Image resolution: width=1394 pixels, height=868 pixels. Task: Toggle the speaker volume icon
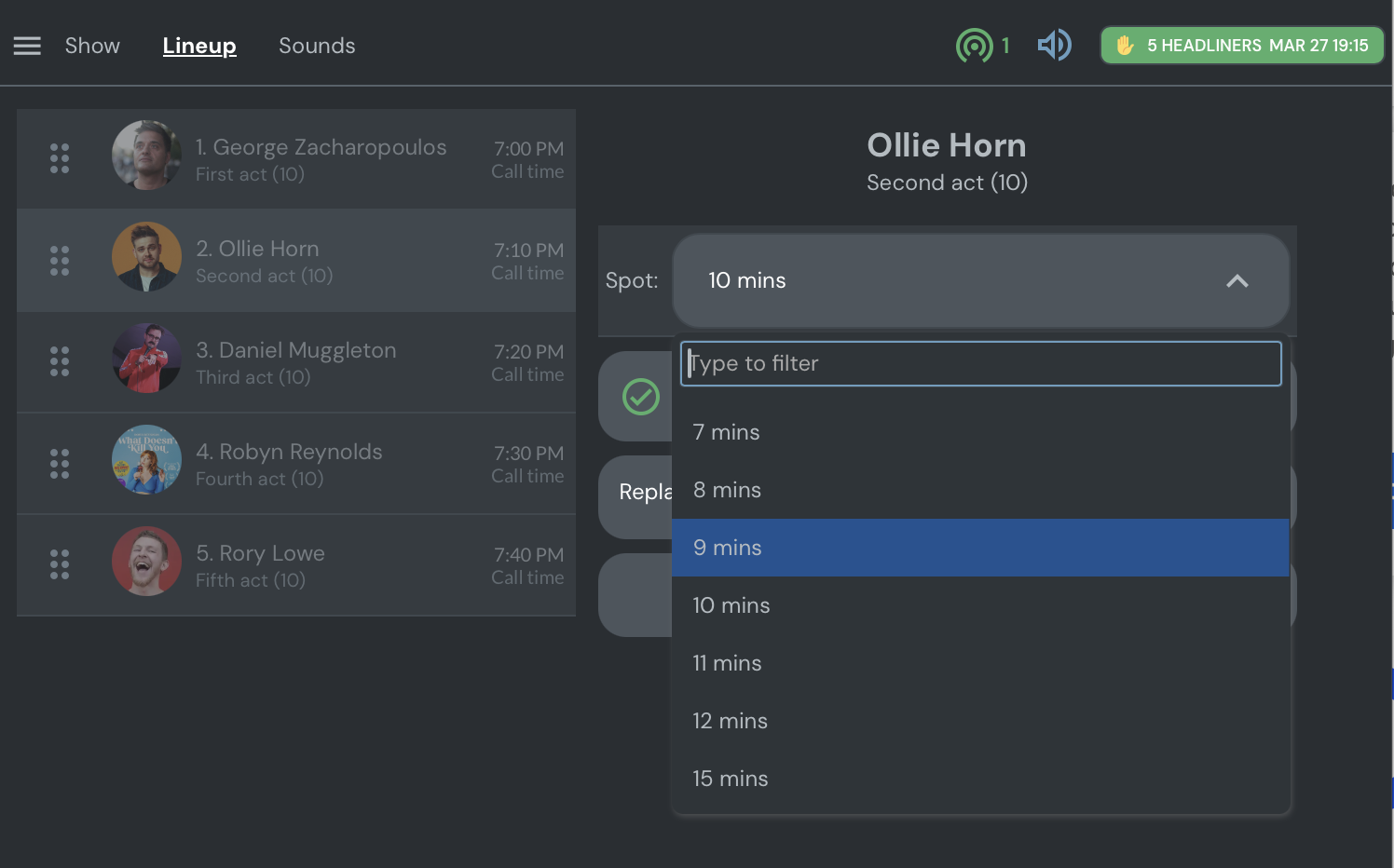coord(1054,45)
